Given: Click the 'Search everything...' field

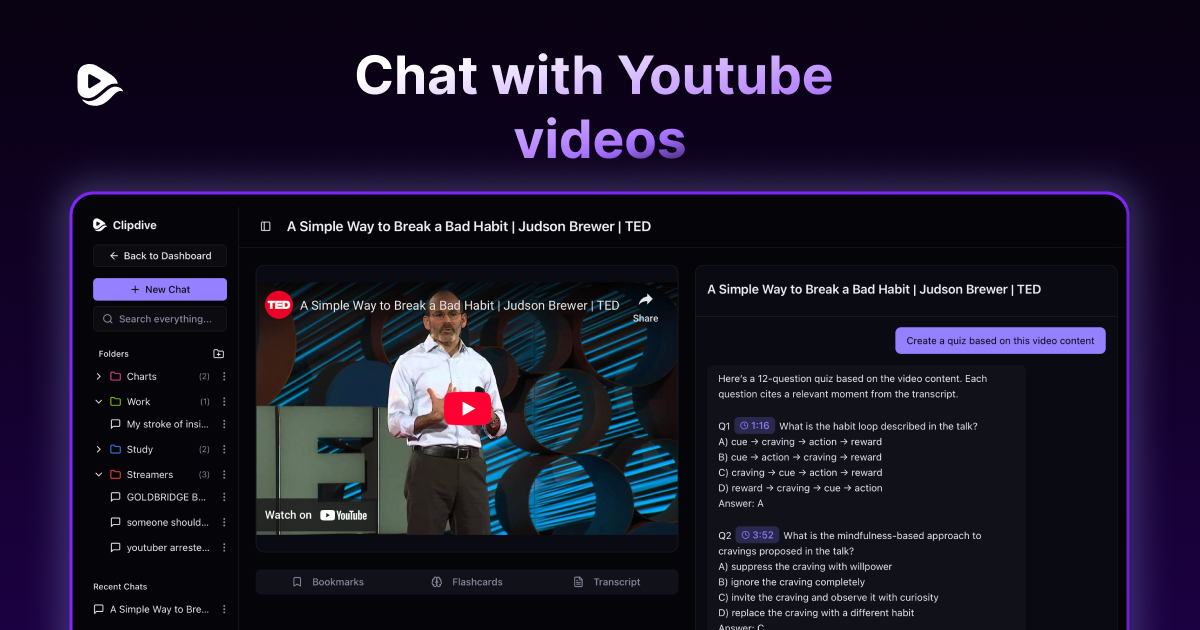Looking at the screenshot, I should tap(160, 319).
